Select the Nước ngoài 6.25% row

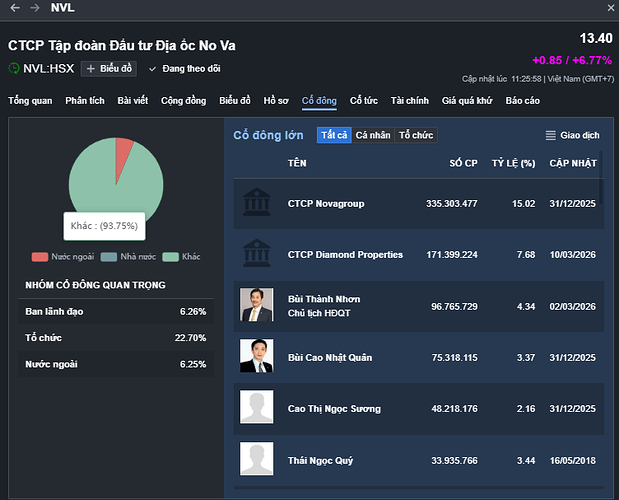(x=116, y=364)
